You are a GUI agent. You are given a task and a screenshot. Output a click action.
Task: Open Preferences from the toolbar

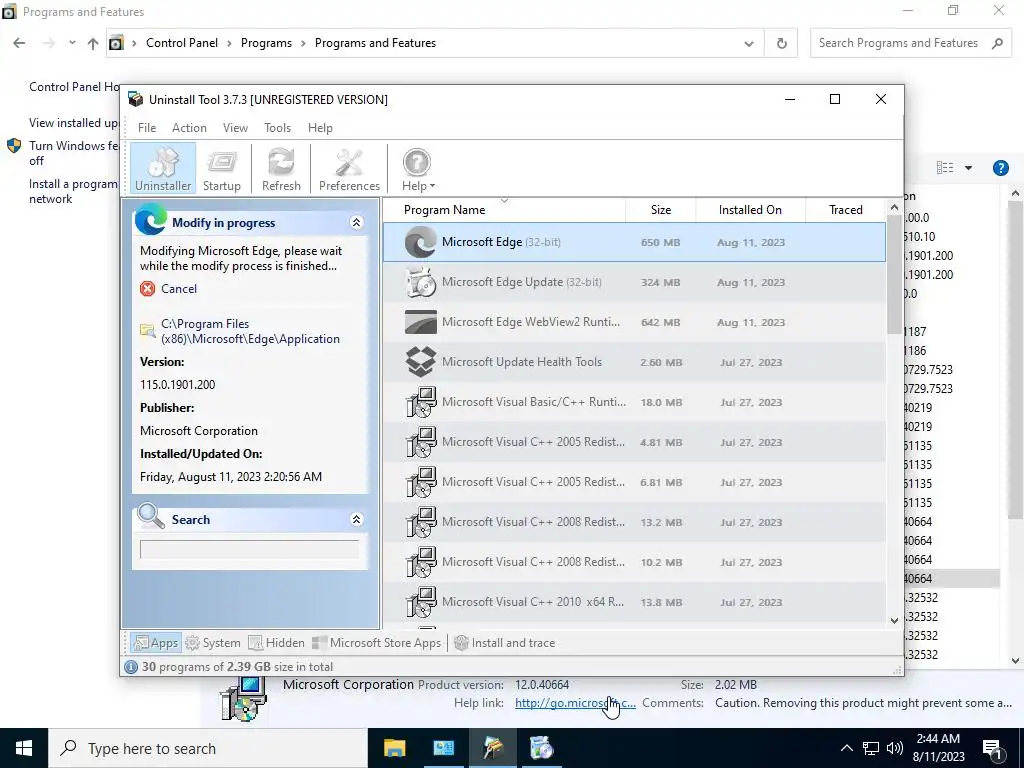coord(349,168)
